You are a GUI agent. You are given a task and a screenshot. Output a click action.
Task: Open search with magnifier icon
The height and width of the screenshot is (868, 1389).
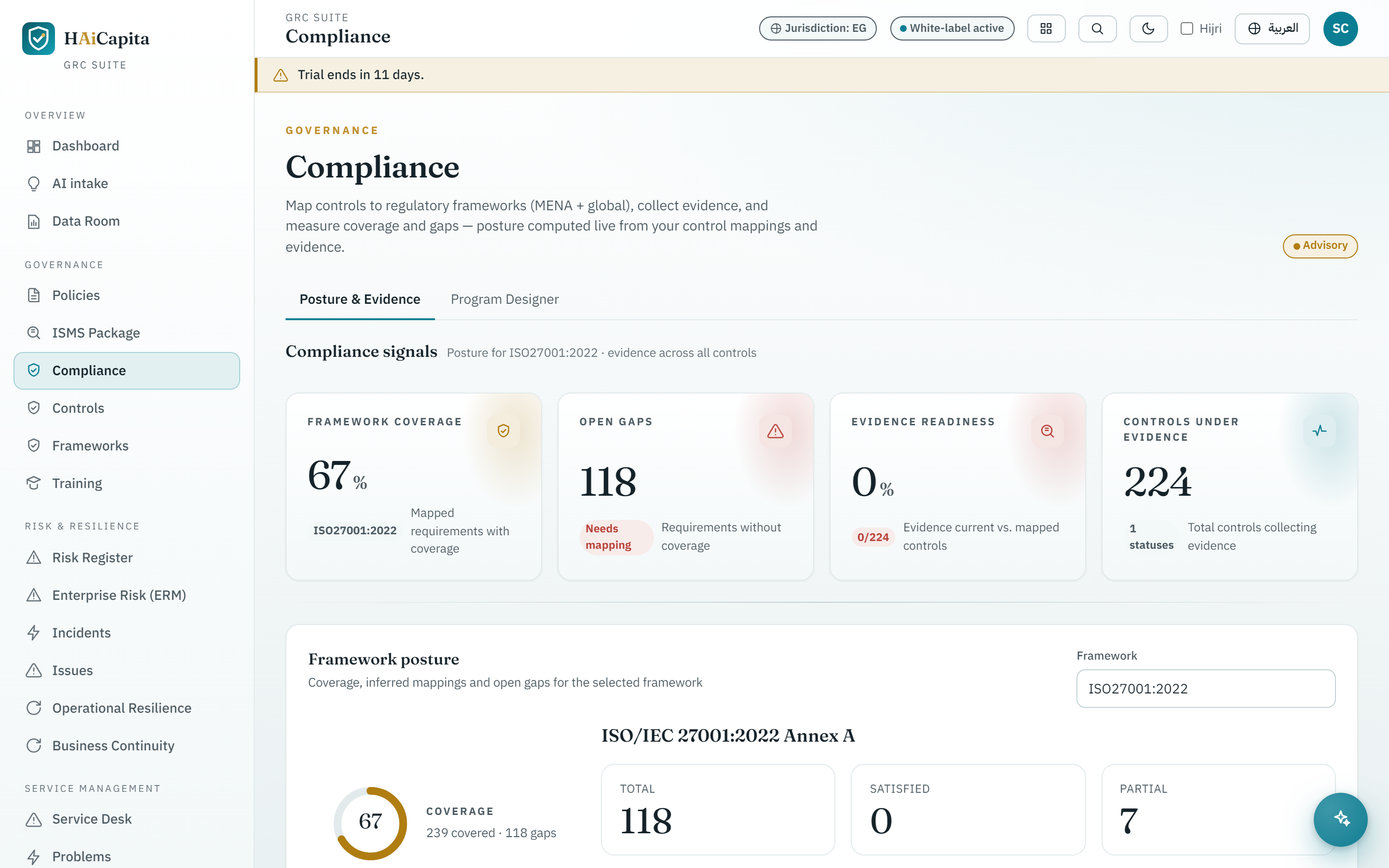(1097, 29)
